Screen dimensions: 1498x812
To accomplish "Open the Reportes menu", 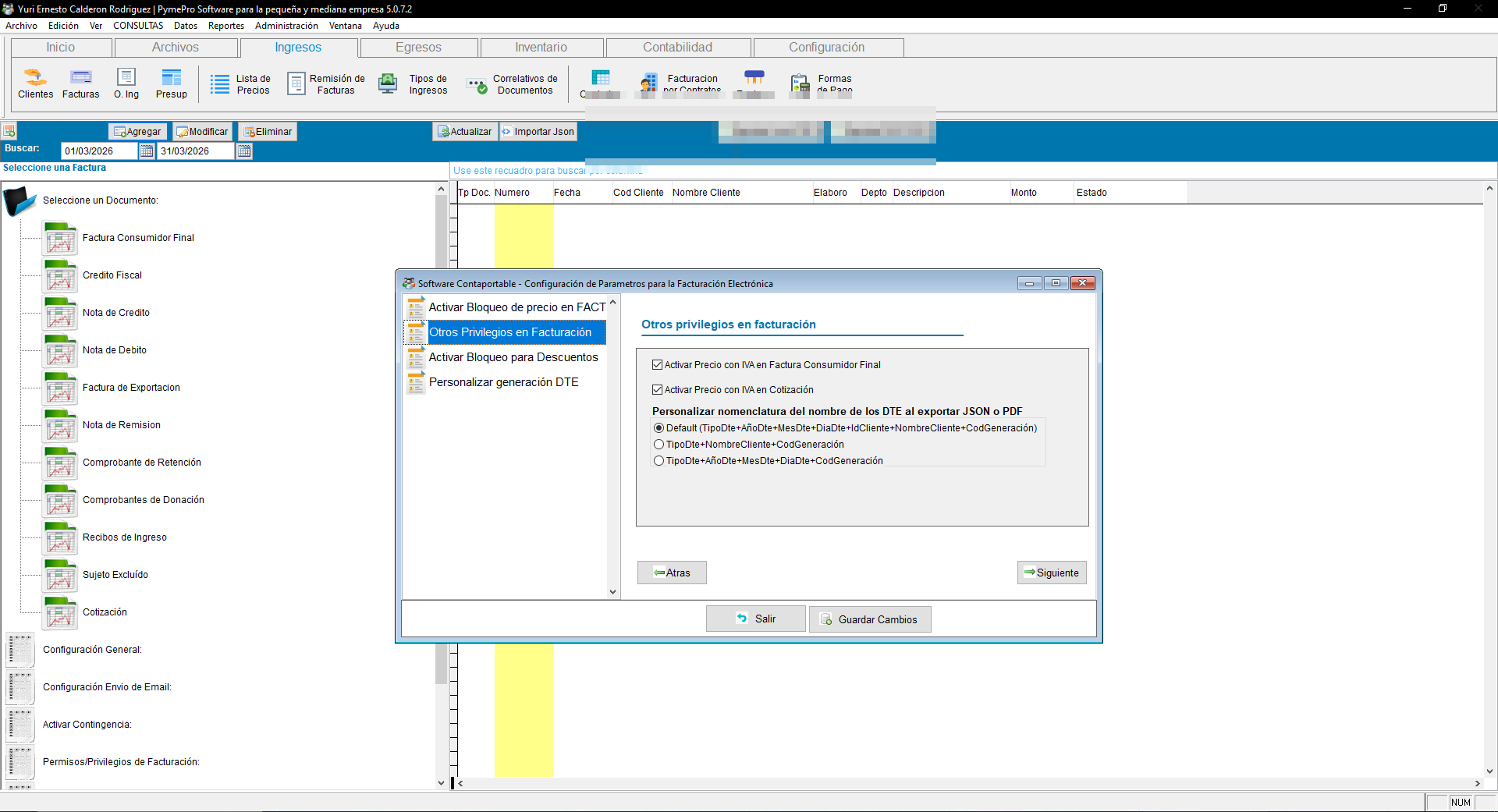I will (226, 26).
